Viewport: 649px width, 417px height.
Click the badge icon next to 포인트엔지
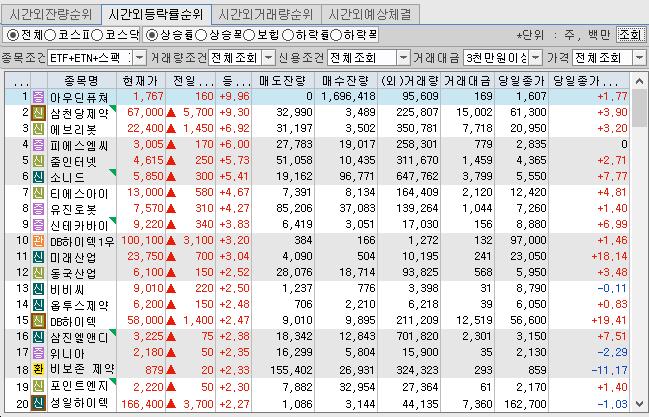pos(38,387)
